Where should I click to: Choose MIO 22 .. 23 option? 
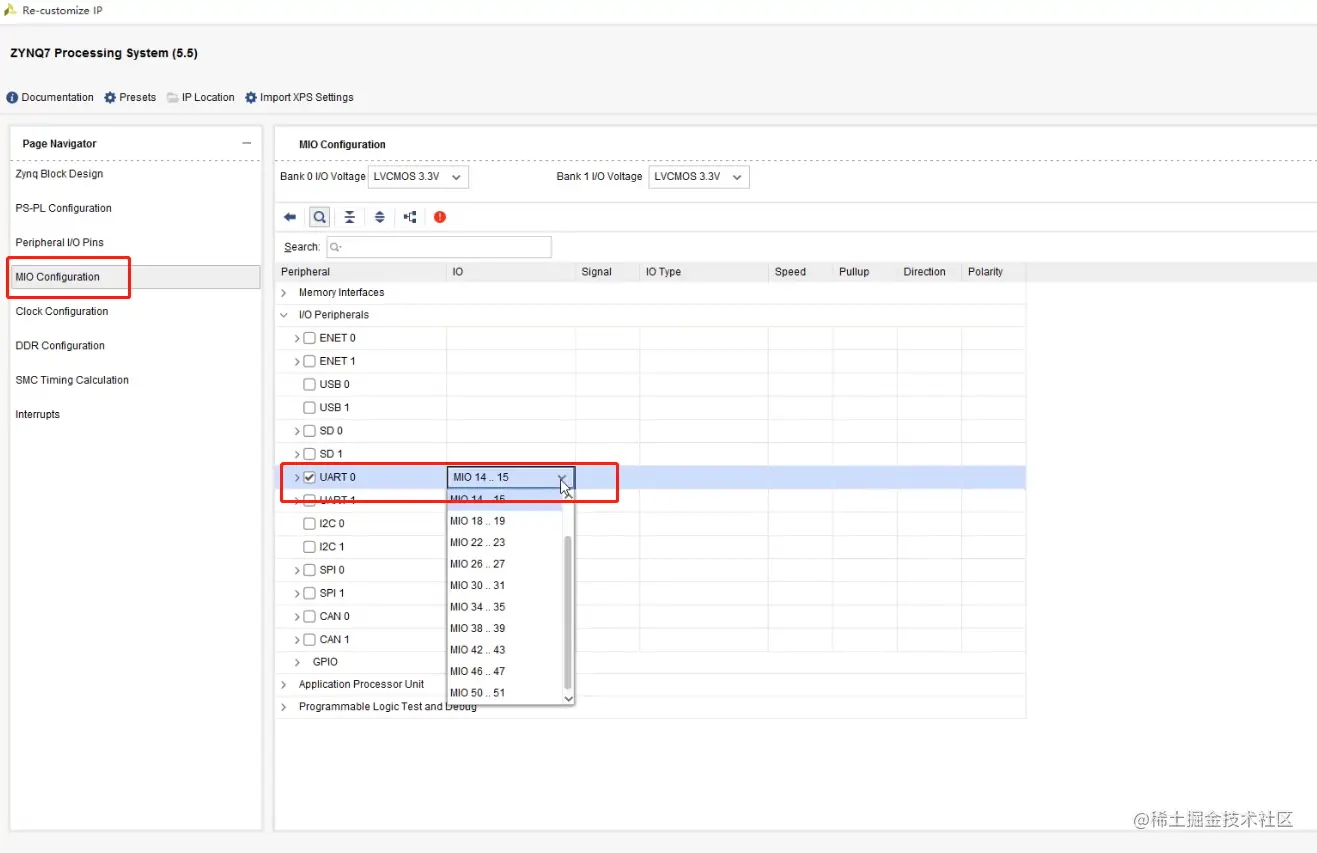click(505, 542)
